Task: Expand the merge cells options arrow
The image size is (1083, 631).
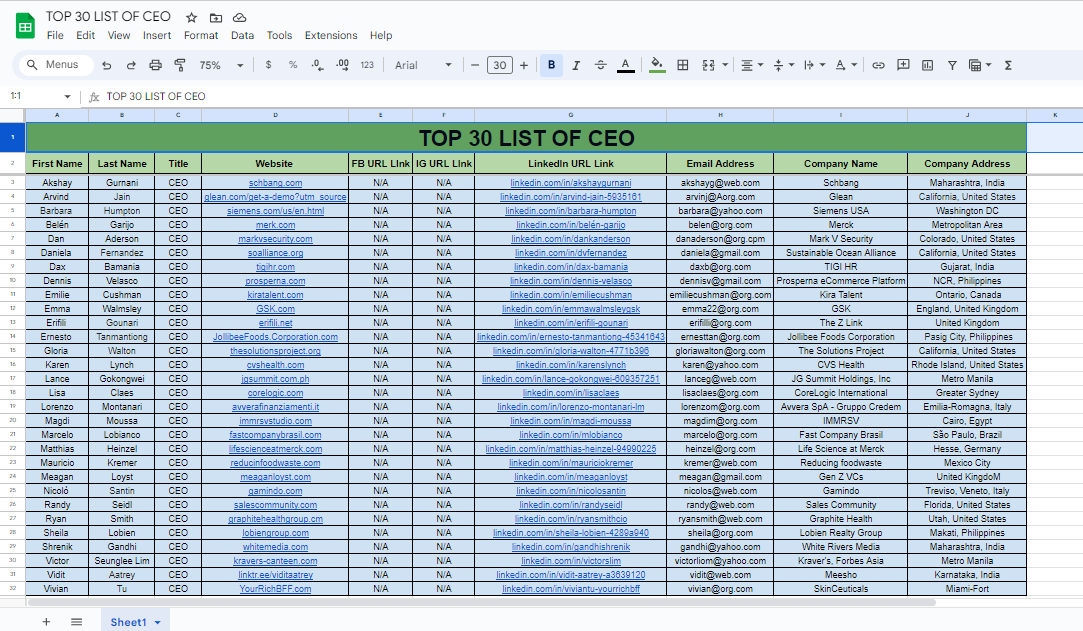Action: click(725, 65)
